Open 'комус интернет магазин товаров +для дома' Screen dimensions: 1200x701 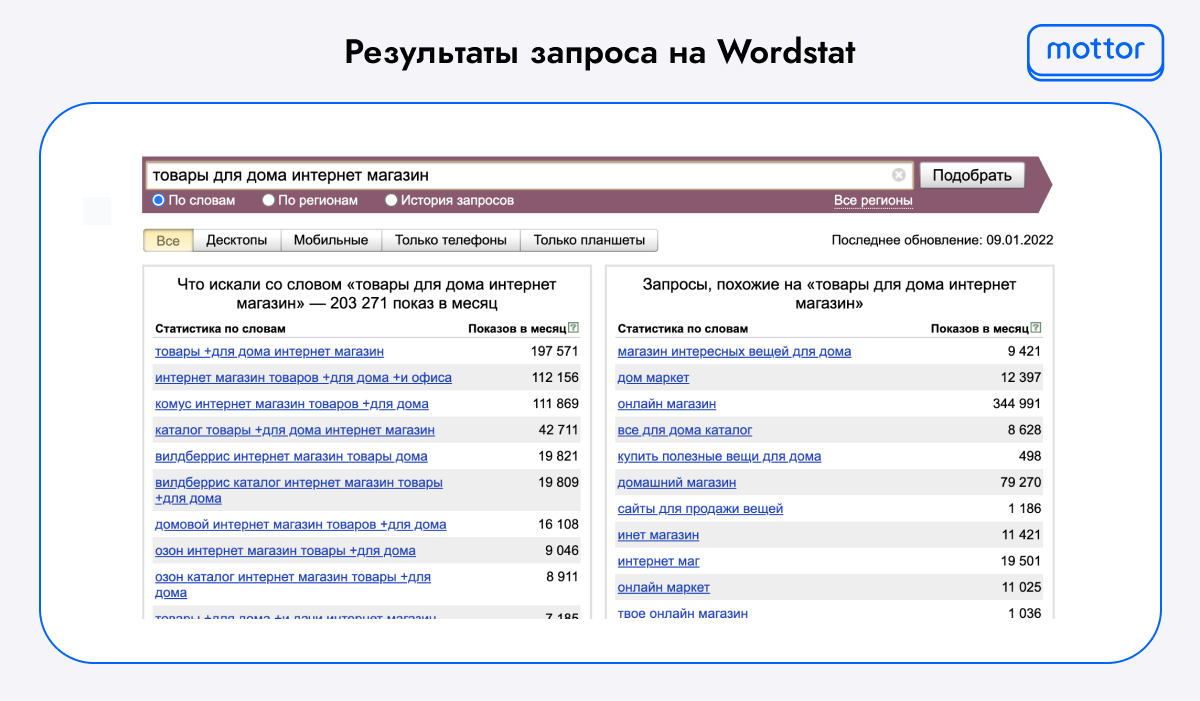[x=292, y=404]
